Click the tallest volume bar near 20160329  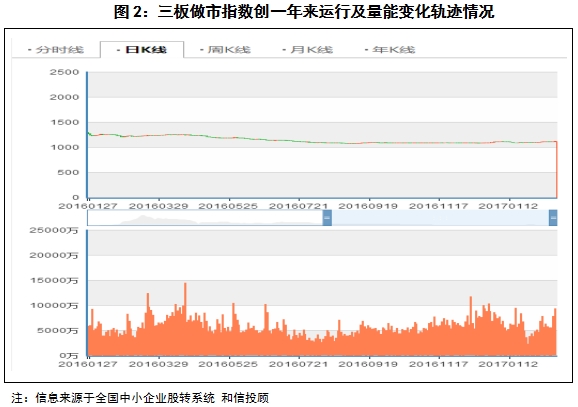click(x=185, y=319)
